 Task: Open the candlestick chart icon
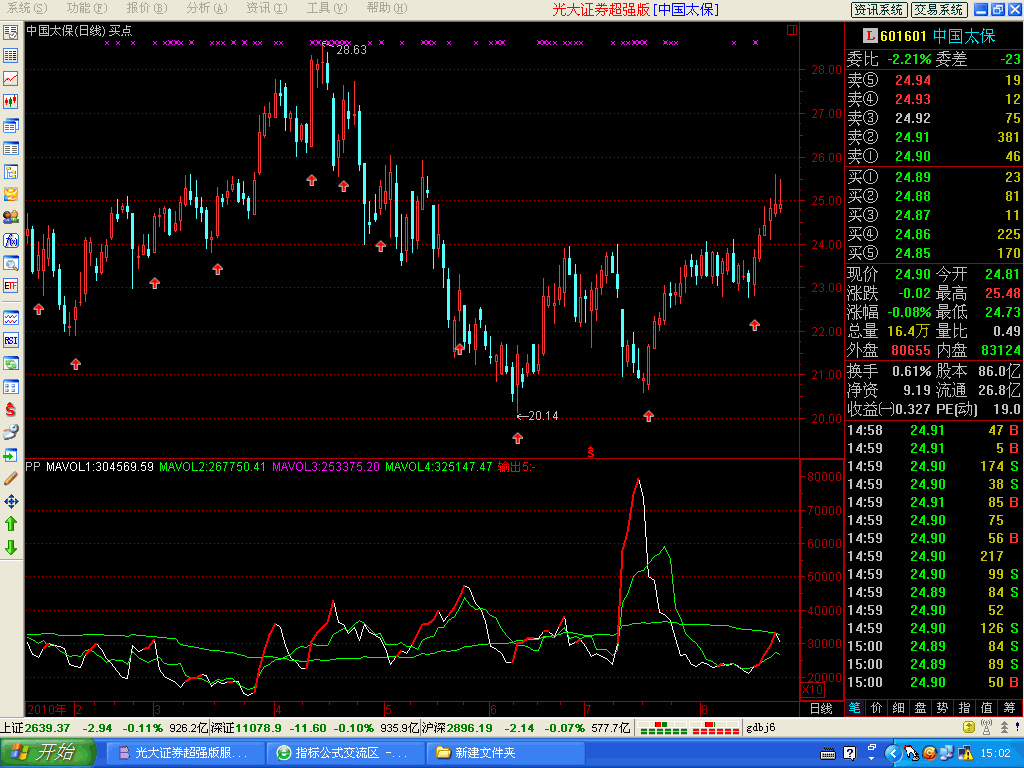point(11,101)
